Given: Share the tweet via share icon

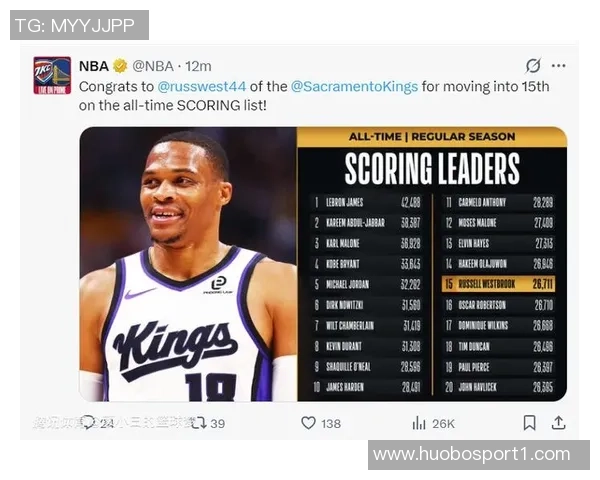Looking at the screenshot, I should click(558, 423).
